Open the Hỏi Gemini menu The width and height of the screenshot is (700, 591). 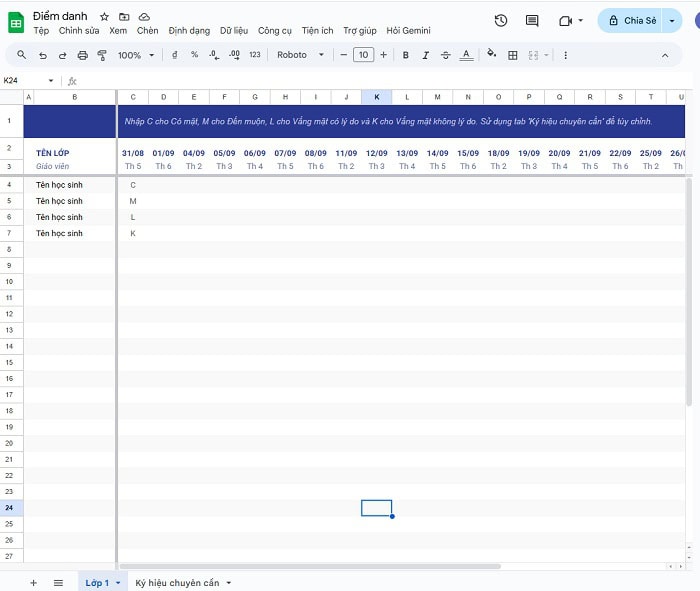point(408,30)
